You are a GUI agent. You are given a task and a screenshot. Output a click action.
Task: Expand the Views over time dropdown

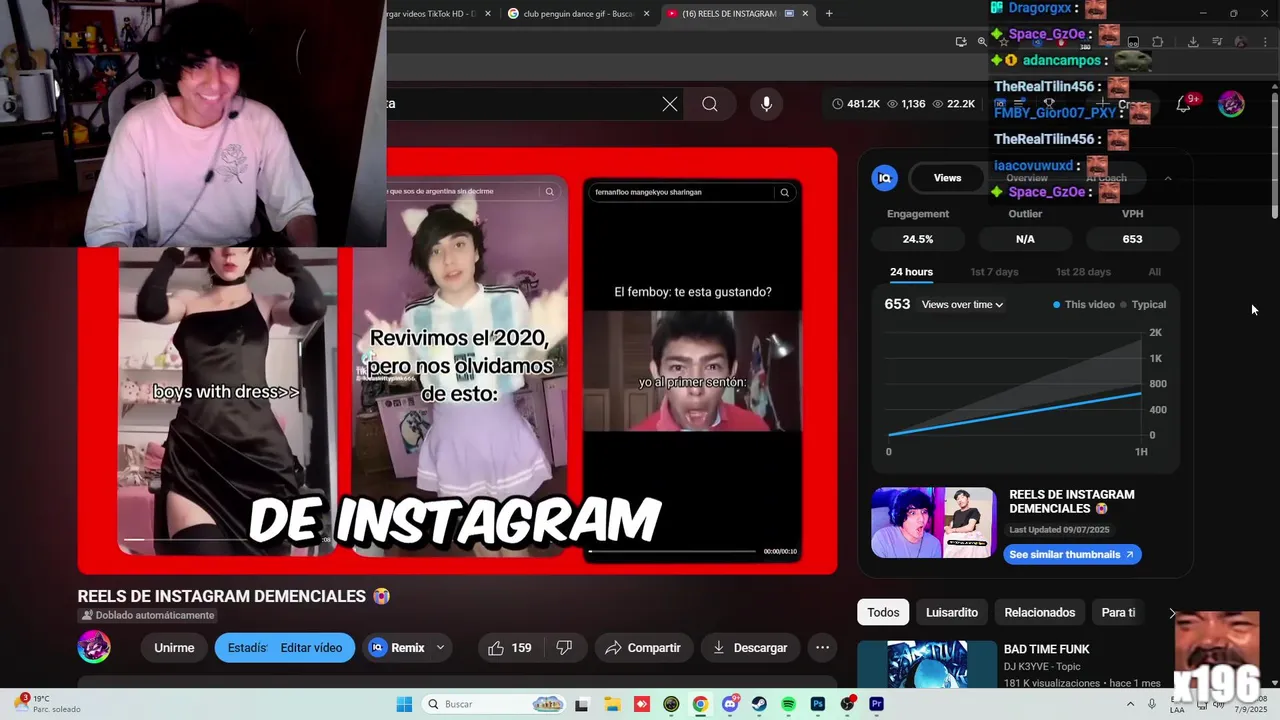click(962, 304)
